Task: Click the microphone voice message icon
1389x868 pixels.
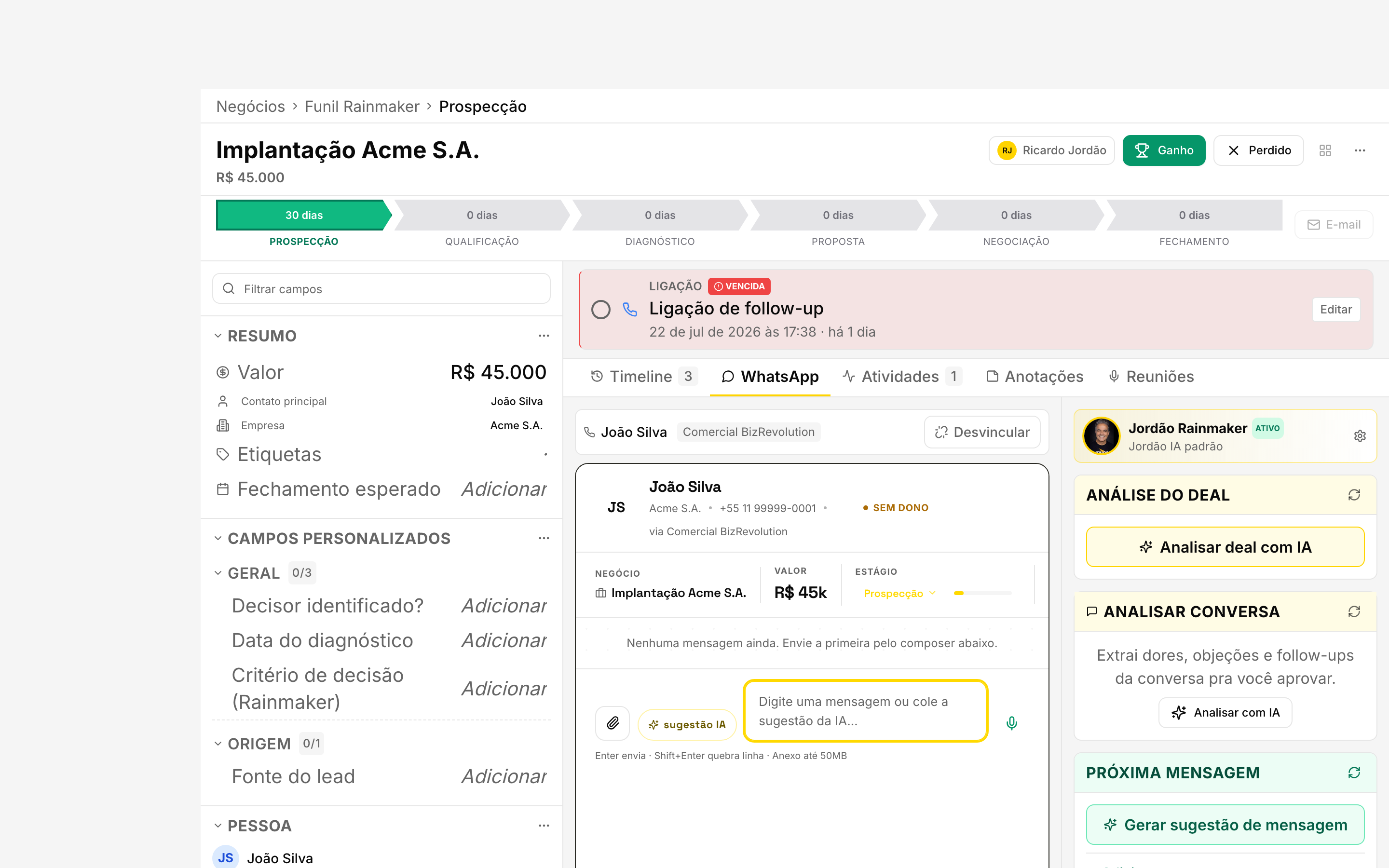Action: pos(1012,723)
